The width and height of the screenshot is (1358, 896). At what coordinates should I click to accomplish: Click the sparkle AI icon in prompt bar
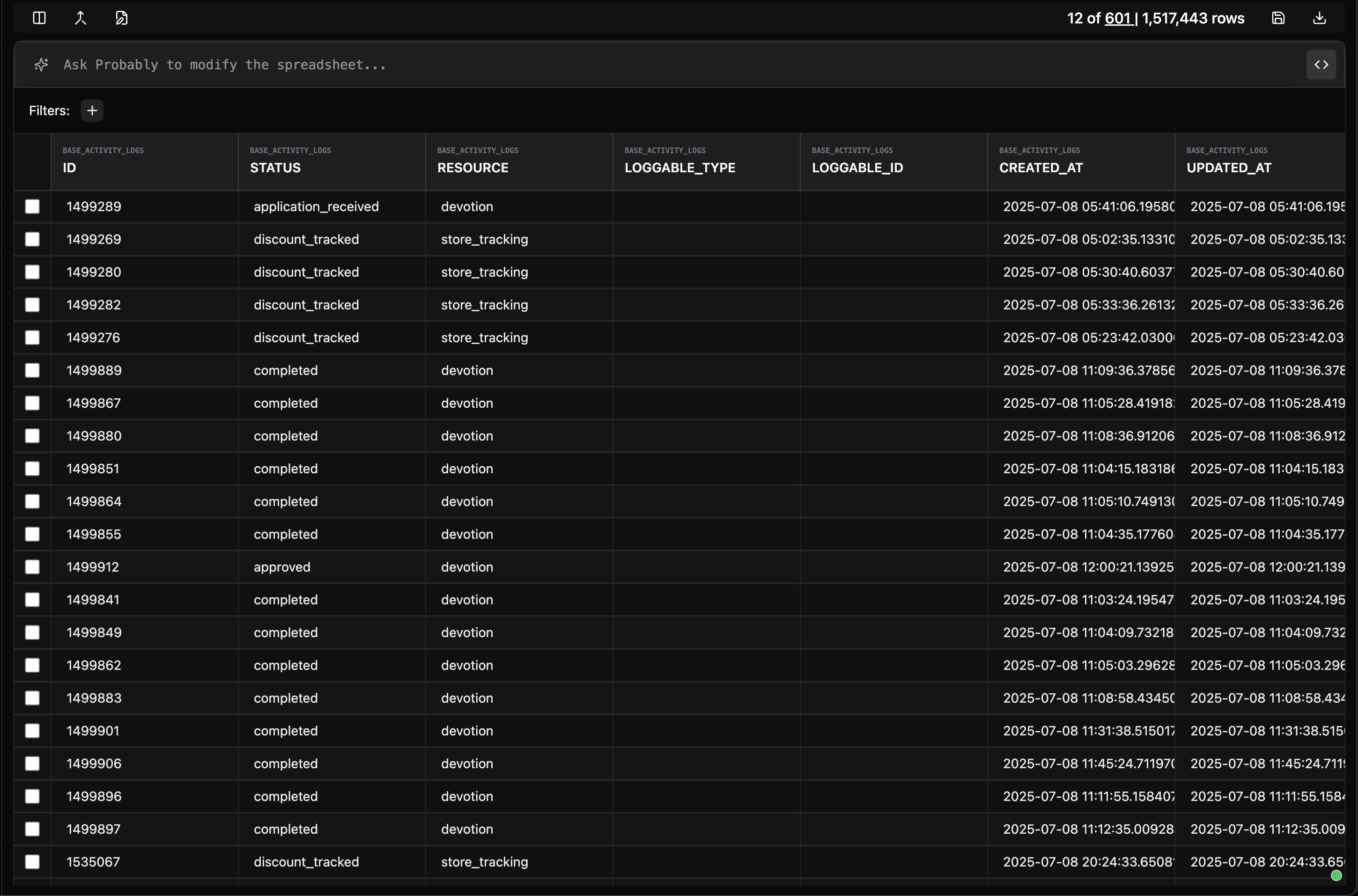(x=41, y=65)
